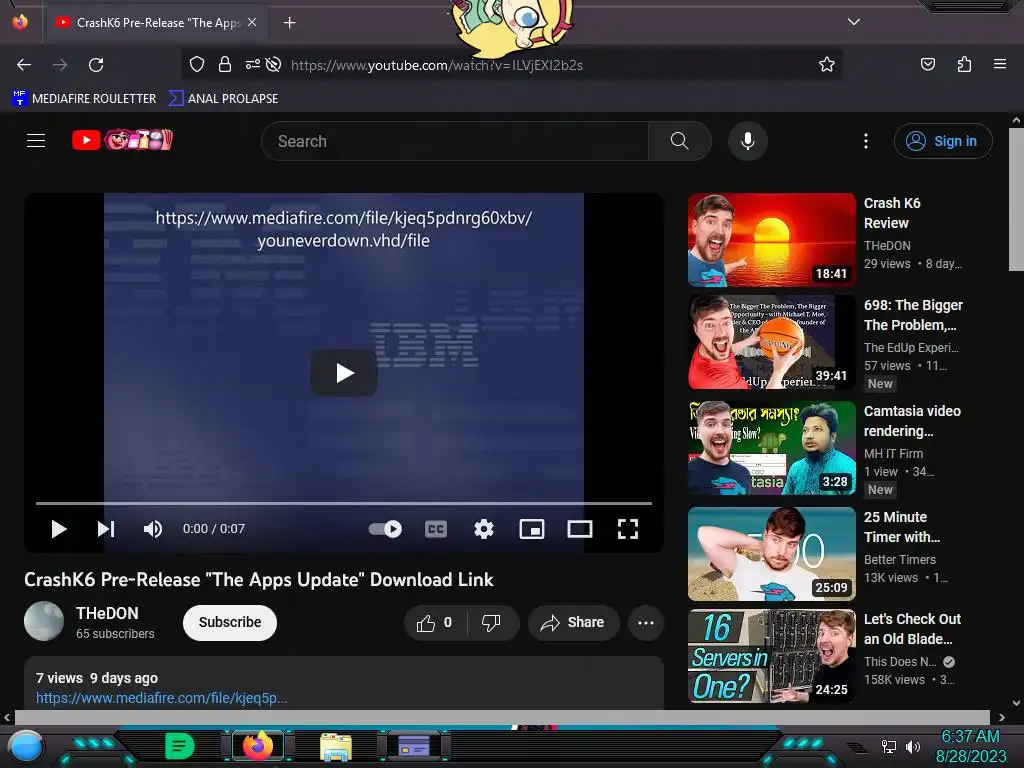Open Camtasia video rendering thumbnail
Screen dimensions: 1024x768
pyautogui.click(x=771, y=447)
